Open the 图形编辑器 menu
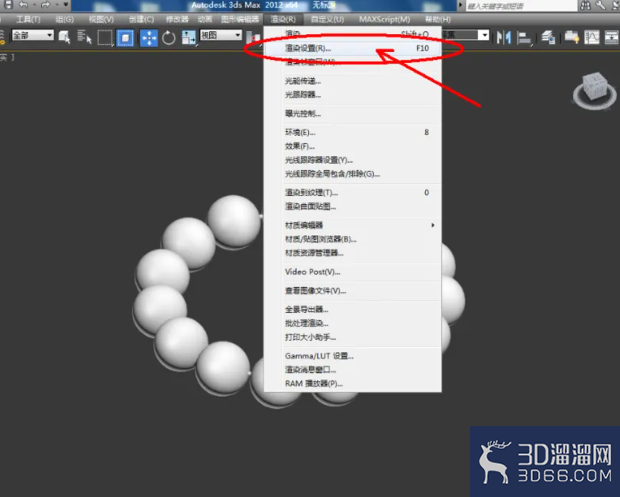620x497 pixels. [240, 19]
